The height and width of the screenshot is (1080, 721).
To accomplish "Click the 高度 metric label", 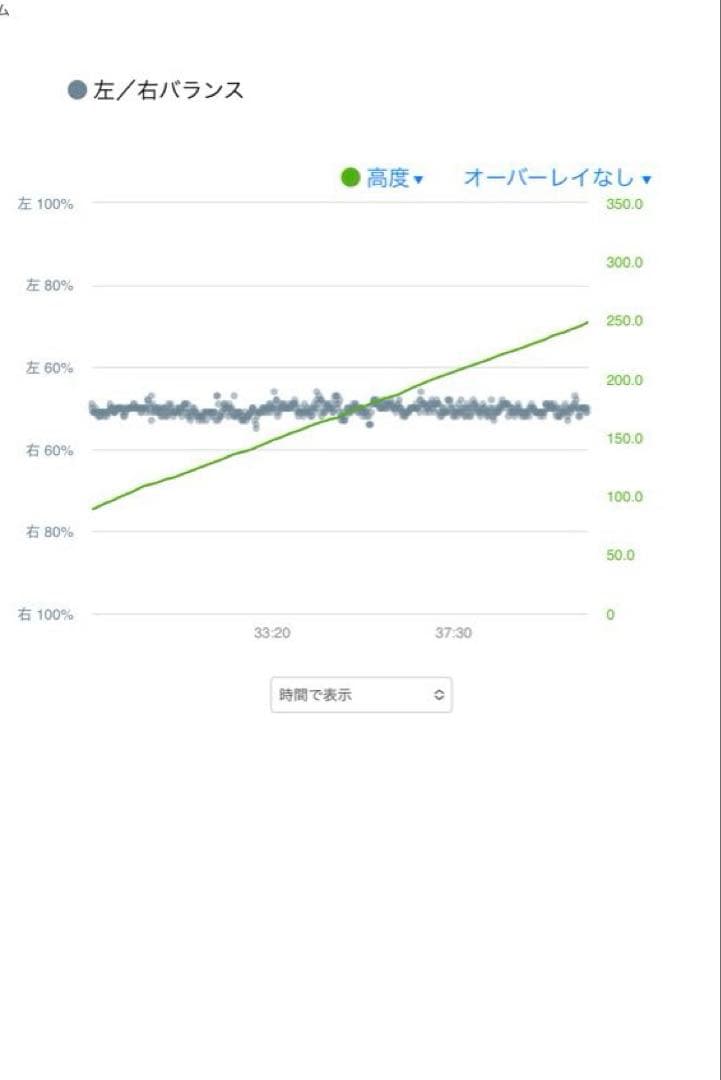I will (388, 178).
